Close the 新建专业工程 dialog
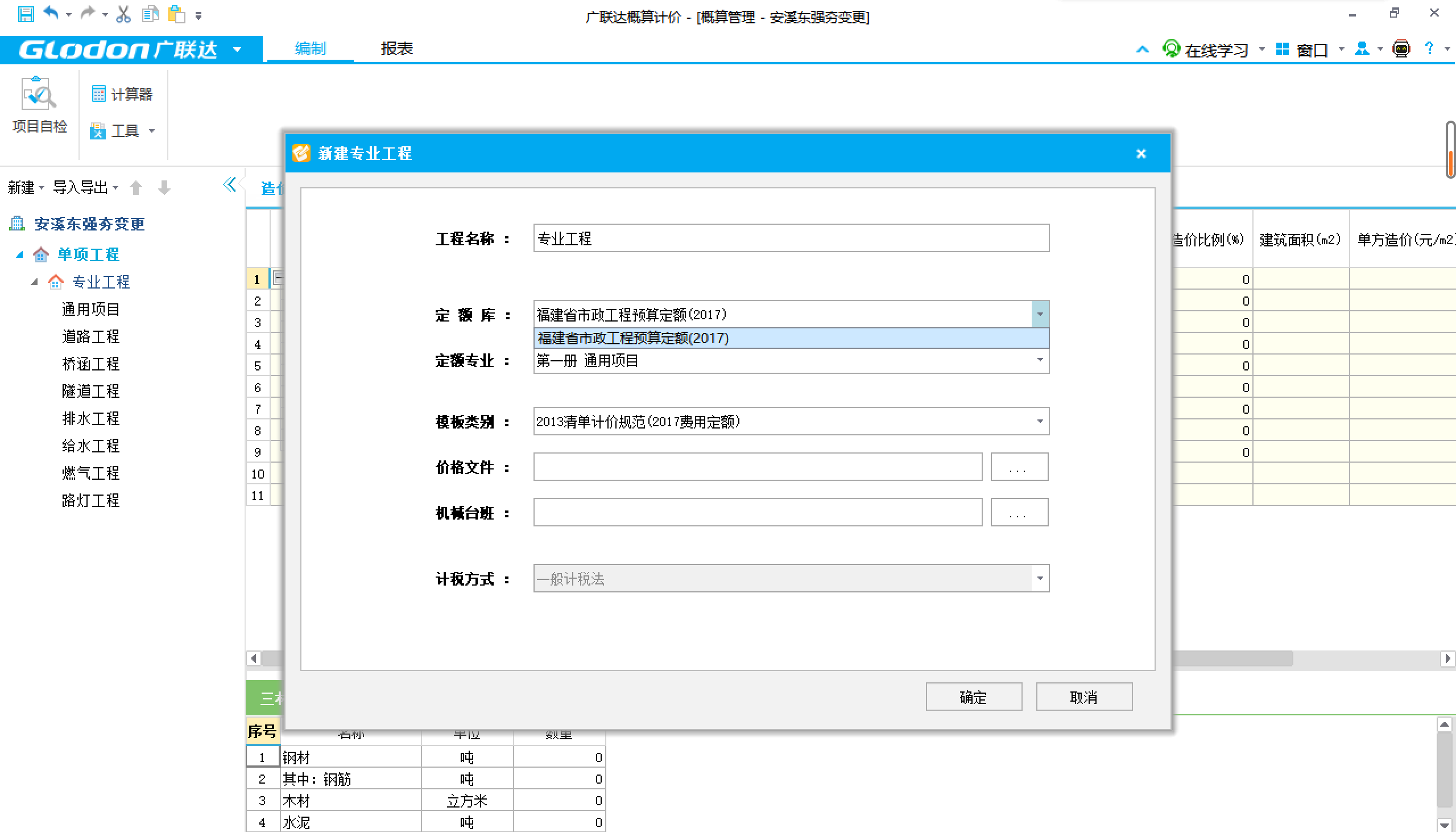Image resolution: width=1456 pixels, height=832 pixels. tap(1141, 153)
